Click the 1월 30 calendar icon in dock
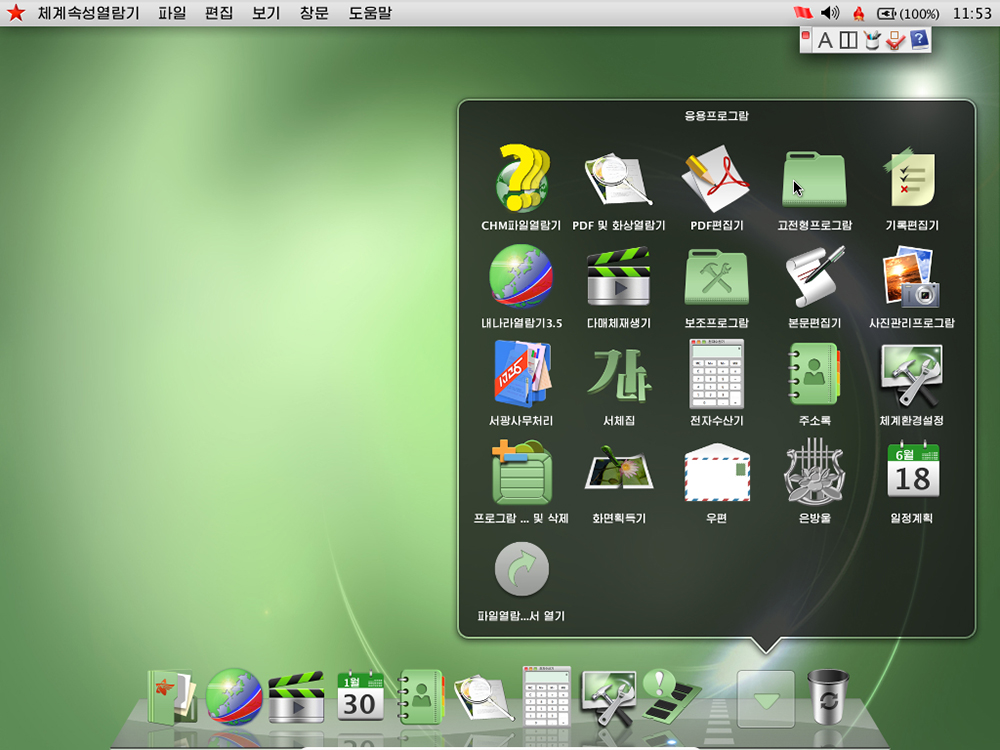Viewport: 1000px width, 750px height. (359, 697)
